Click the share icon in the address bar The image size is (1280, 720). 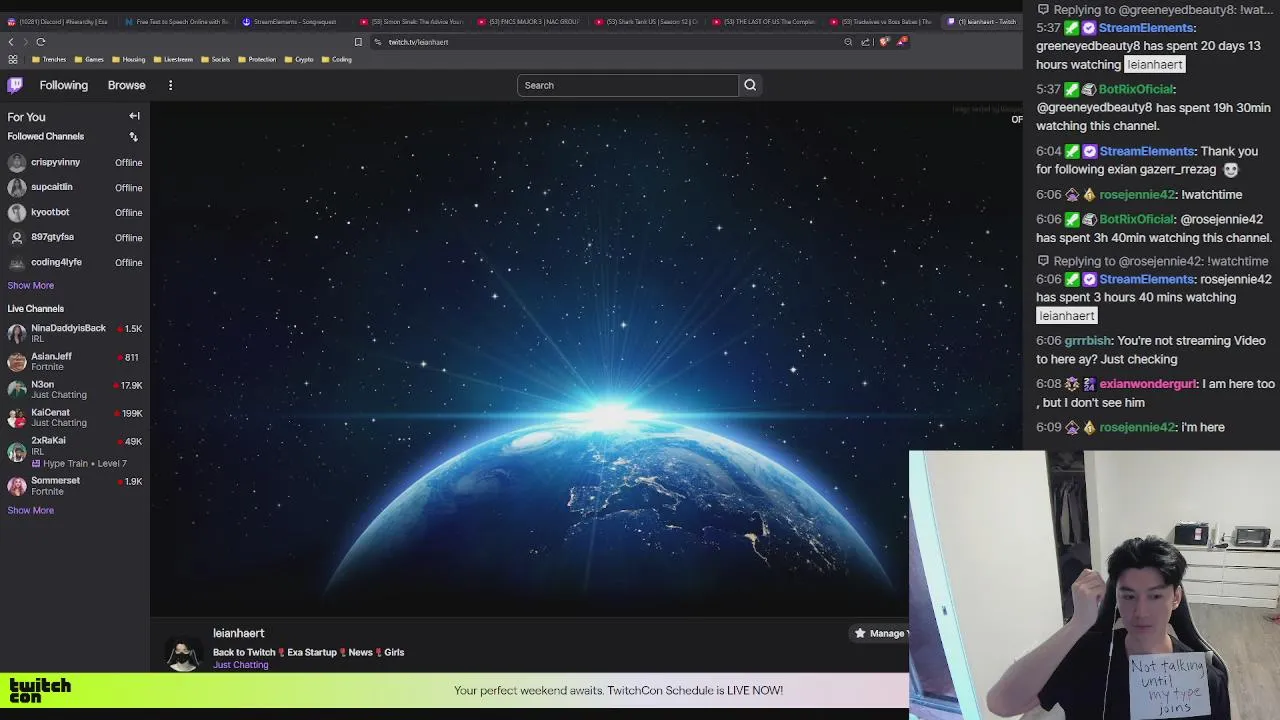[x=865, y=42]
